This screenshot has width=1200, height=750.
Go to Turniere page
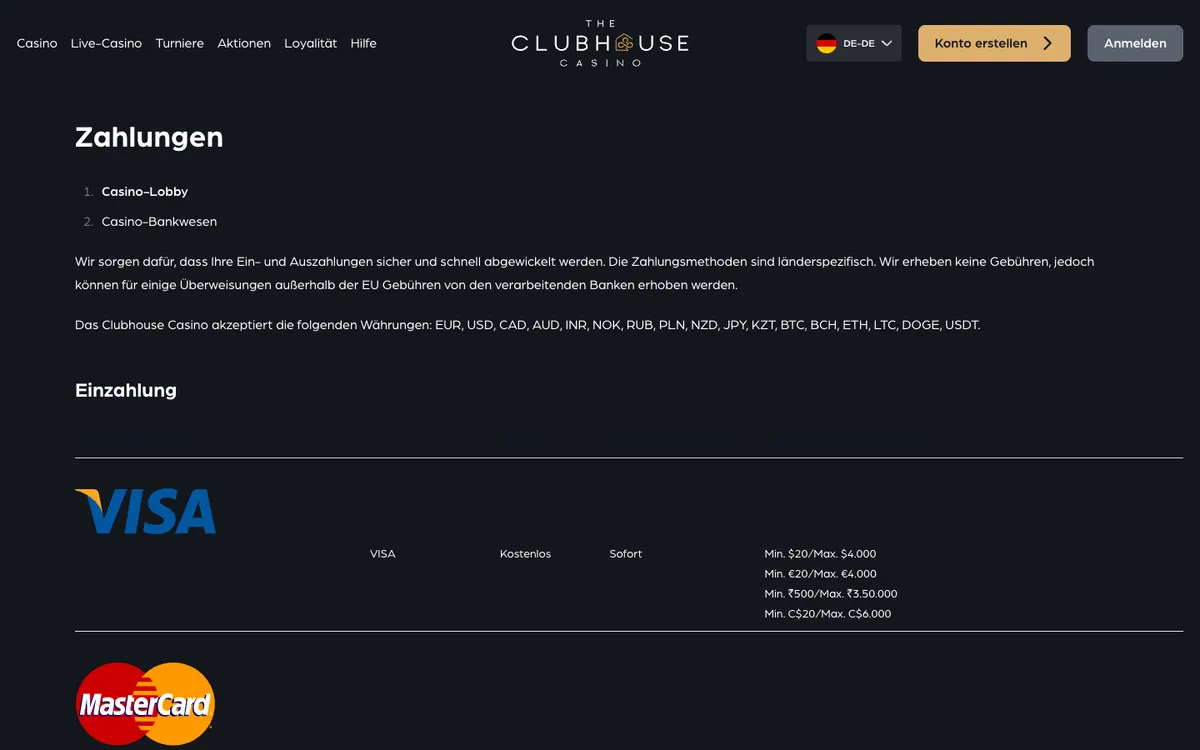tap(180, 43)
